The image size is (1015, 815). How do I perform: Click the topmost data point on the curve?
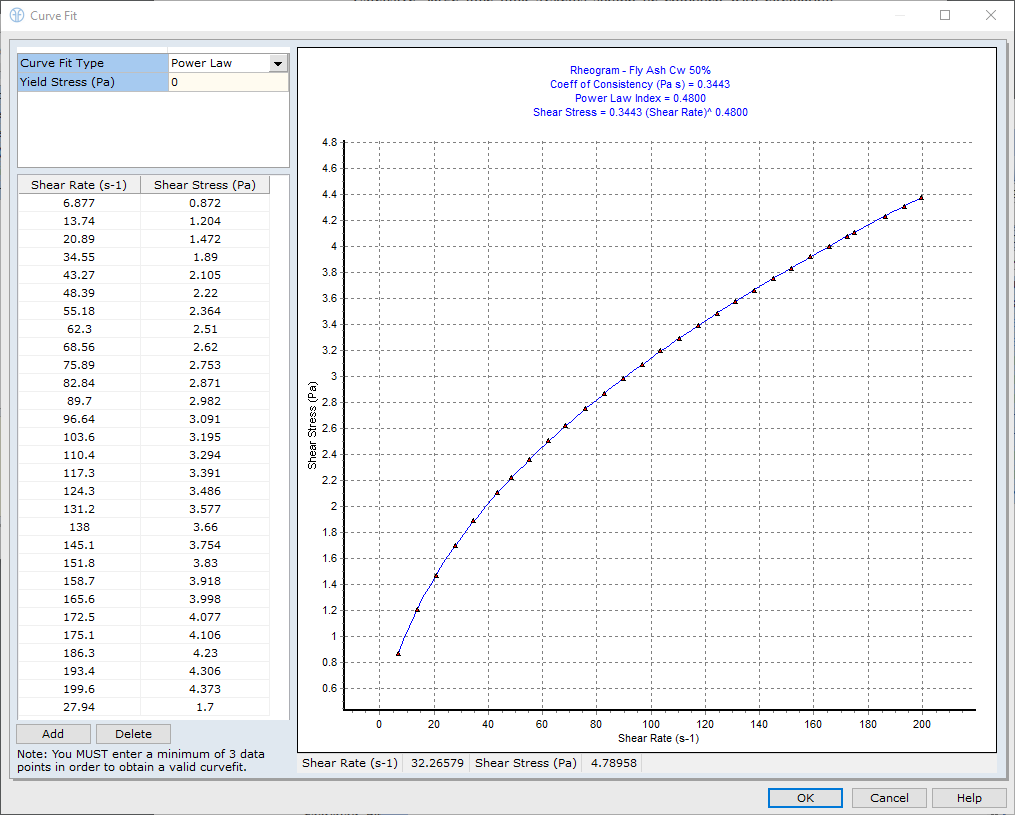pos(923,197)
